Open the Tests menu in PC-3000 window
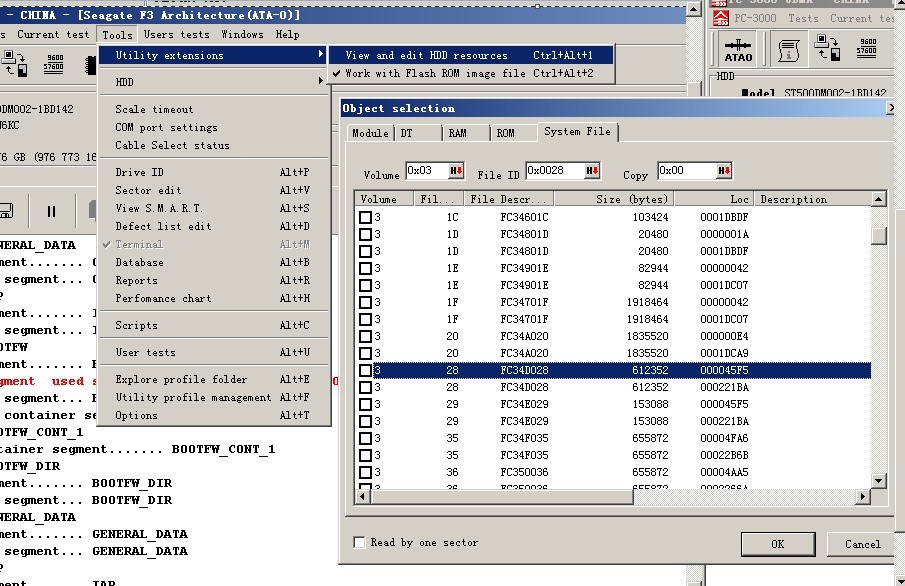 (803, 18)
